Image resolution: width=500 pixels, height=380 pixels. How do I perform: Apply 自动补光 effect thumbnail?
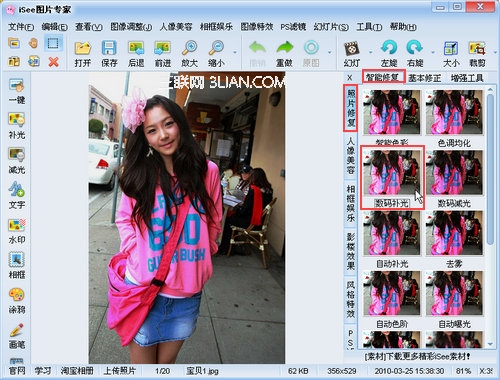point(392,233)
